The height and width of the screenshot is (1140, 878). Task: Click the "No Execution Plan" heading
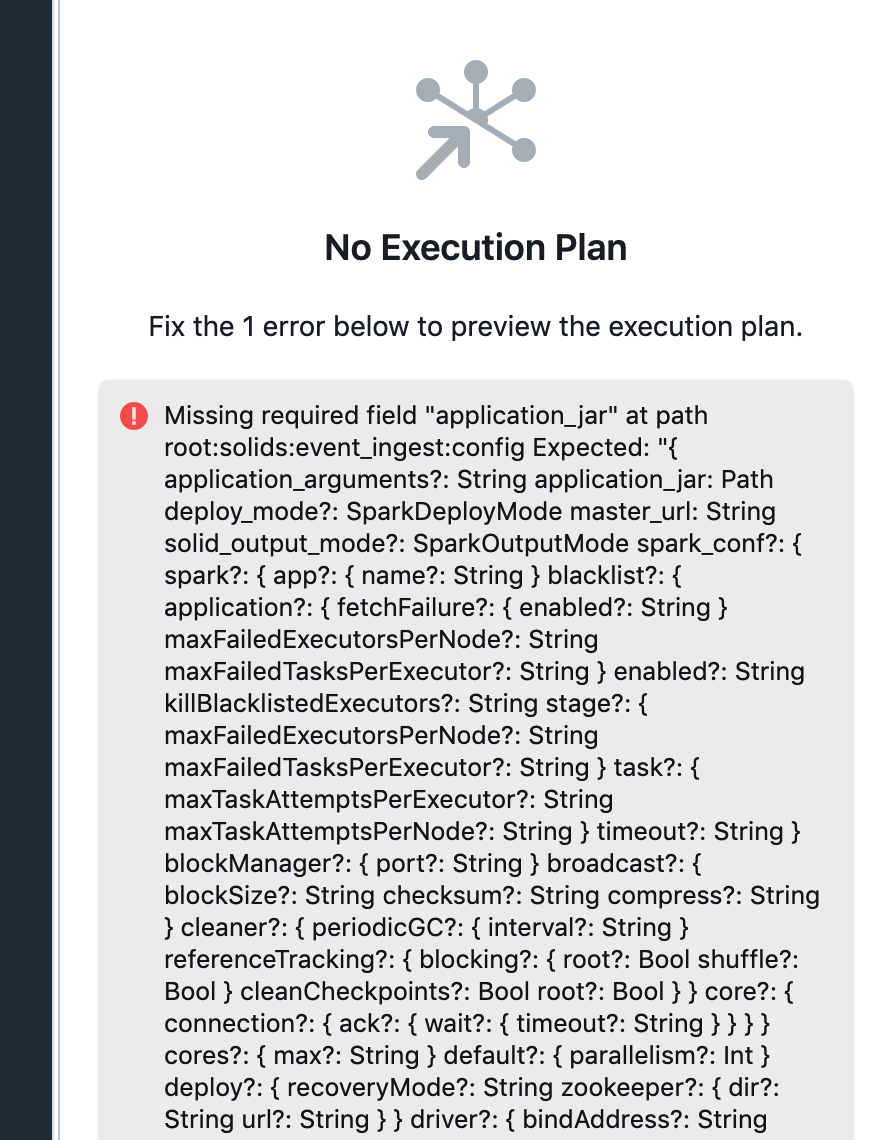tap(476, 247)
